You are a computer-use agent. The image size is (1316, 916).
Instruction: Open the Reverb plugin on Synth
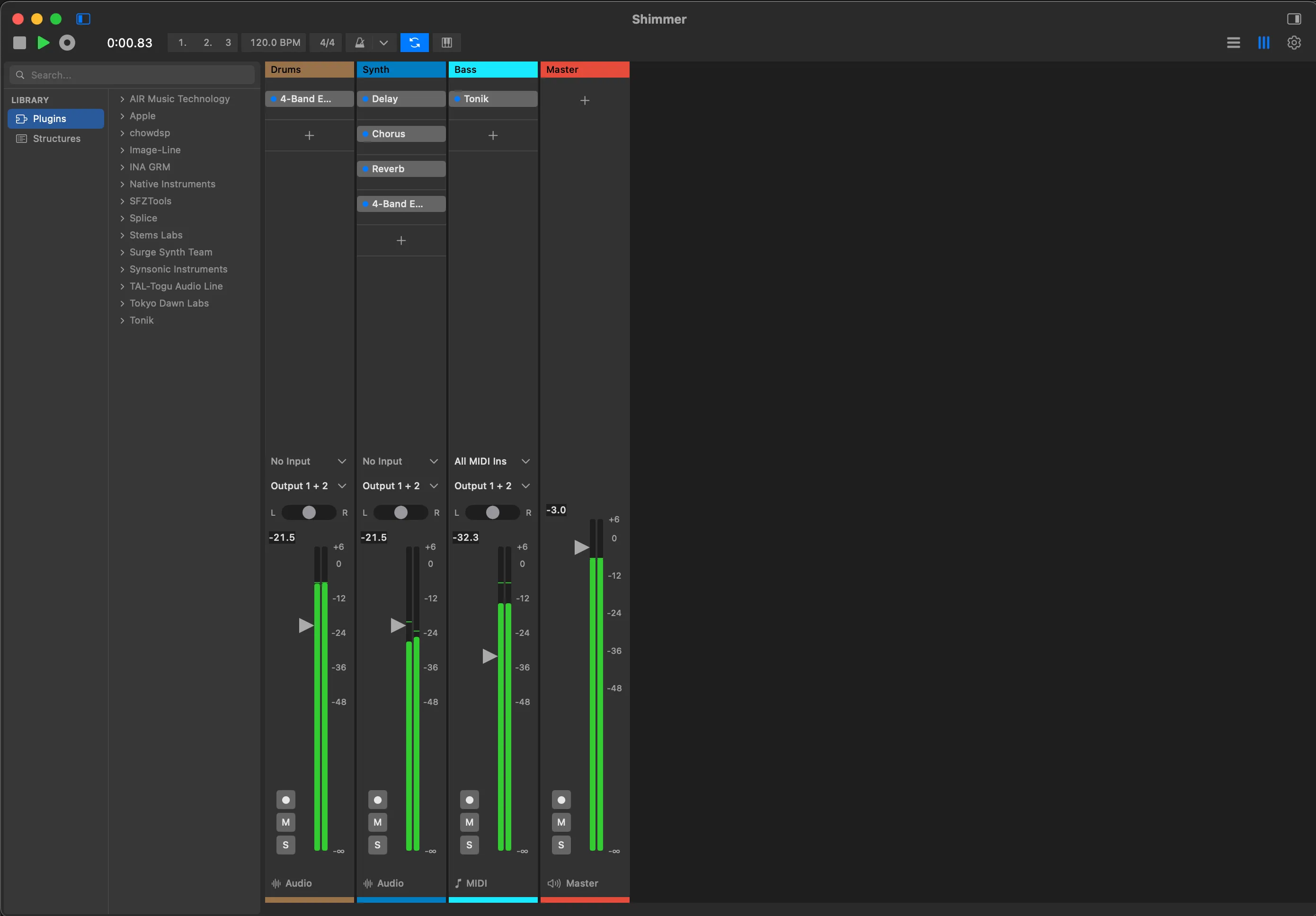coord(401,169)
